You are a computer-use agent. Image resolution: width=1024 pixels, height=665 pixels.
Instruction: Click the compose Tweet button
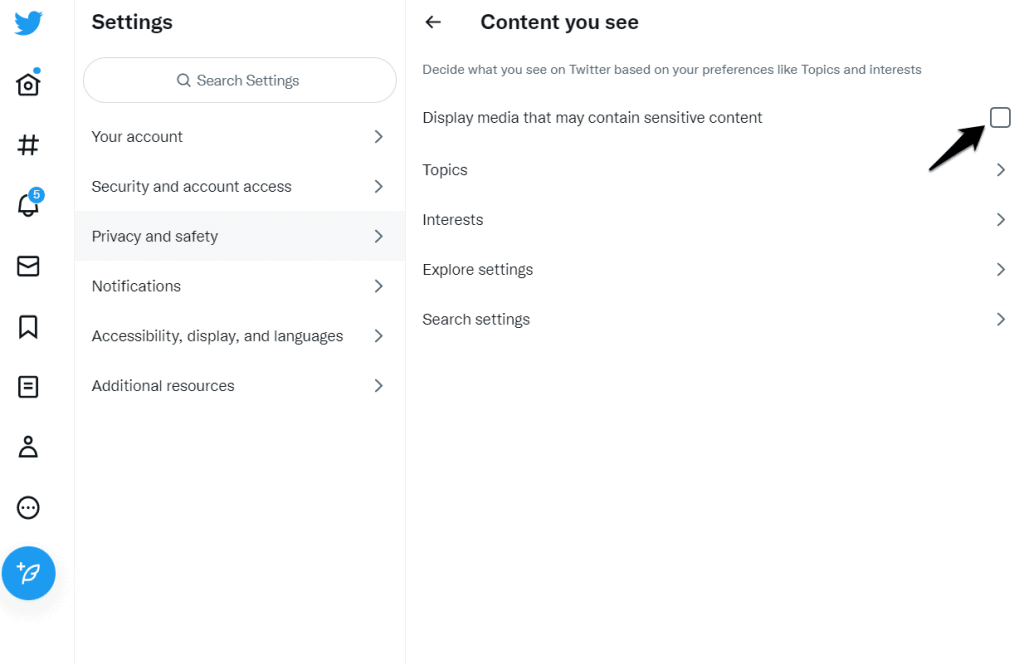28,573
